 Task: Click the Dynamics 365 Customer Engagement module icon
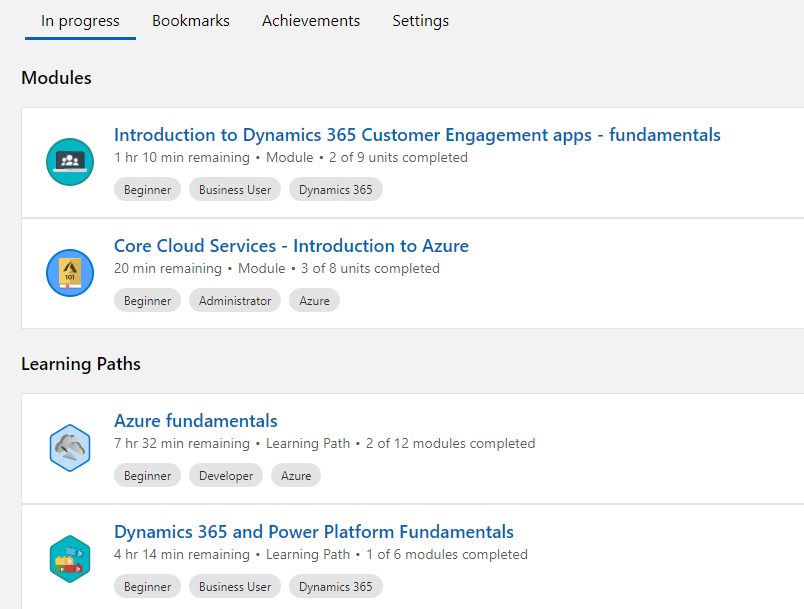[x=70, y=162]
